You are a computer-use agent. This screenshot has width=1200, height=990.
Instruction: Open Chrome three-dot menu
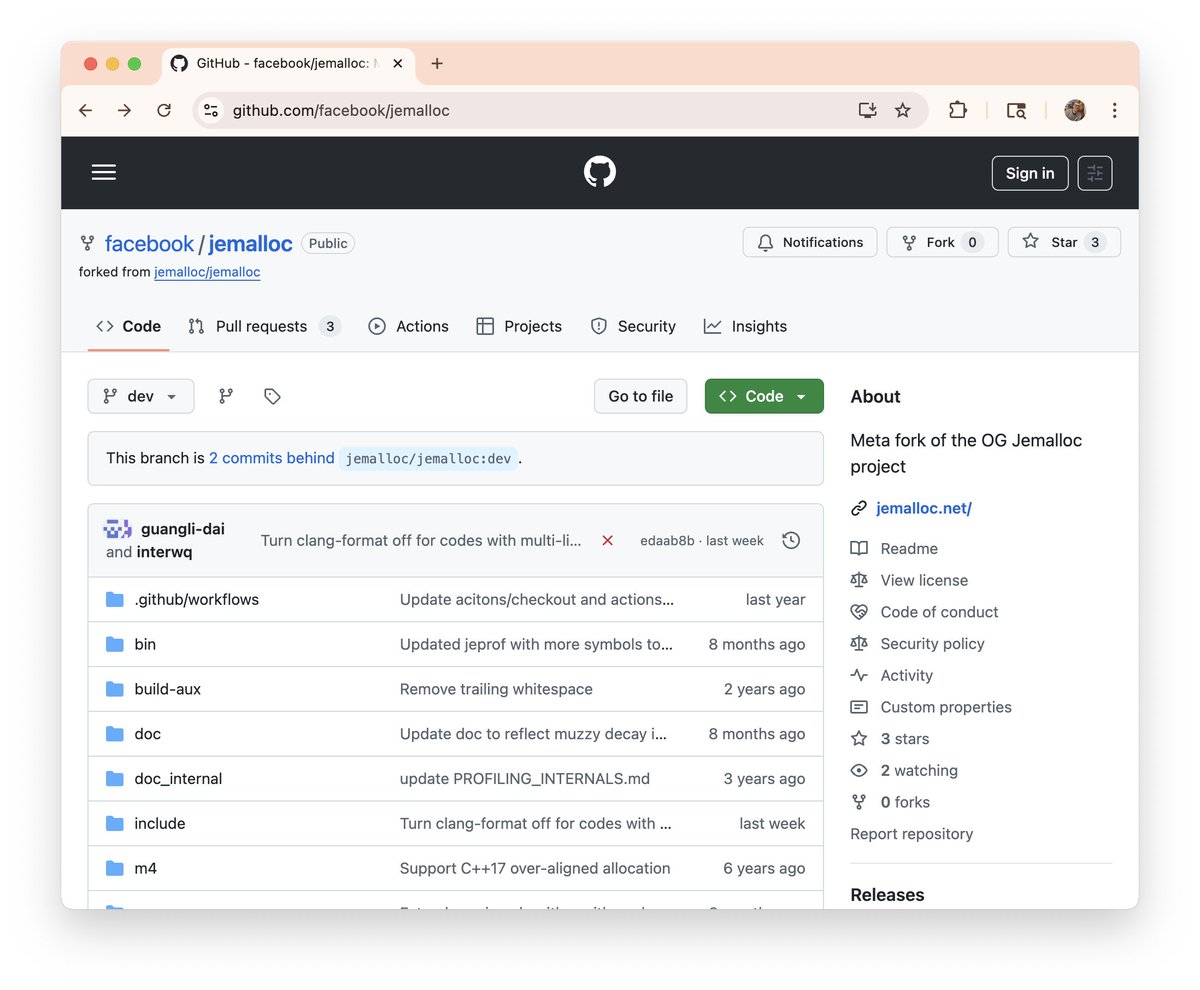(1114, 110)
